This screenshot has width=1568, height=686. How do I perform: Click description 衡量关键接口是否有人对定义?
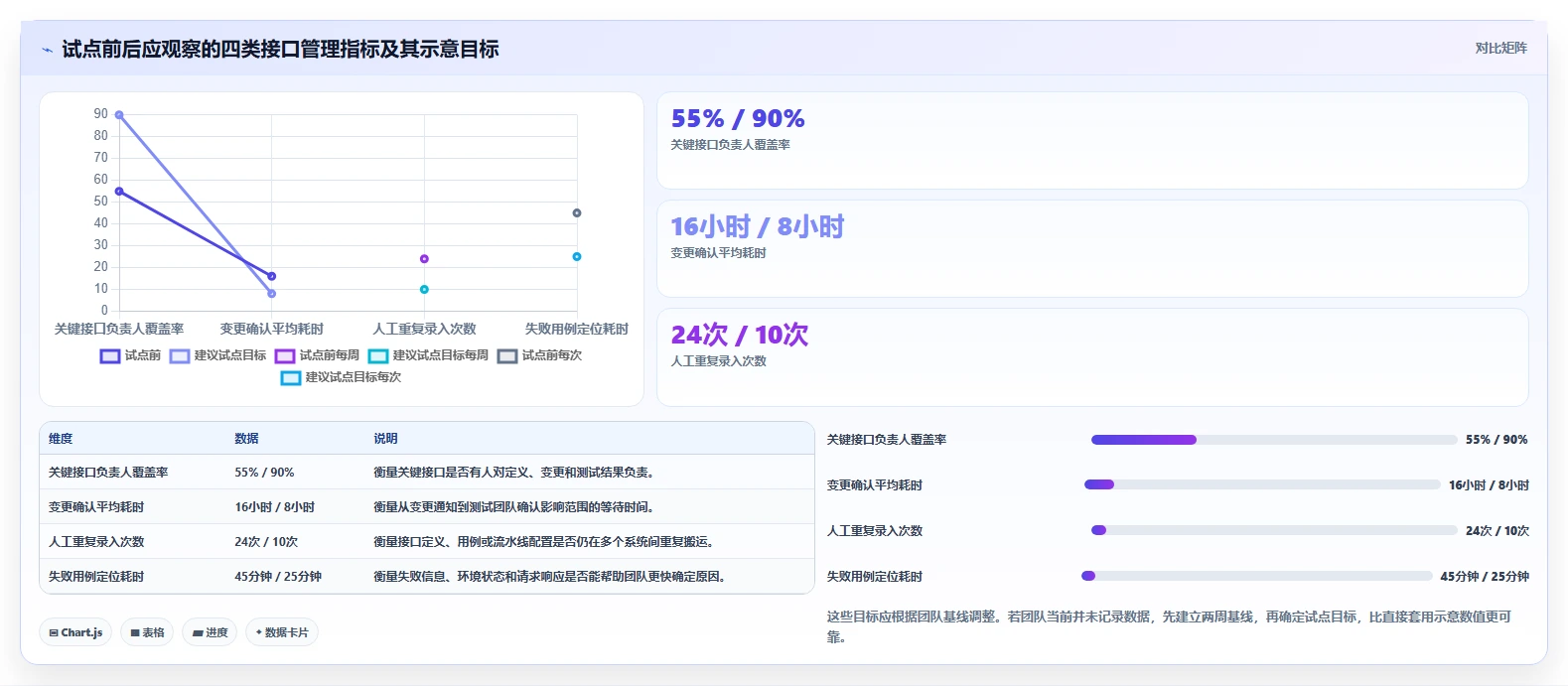coord(513,473)
